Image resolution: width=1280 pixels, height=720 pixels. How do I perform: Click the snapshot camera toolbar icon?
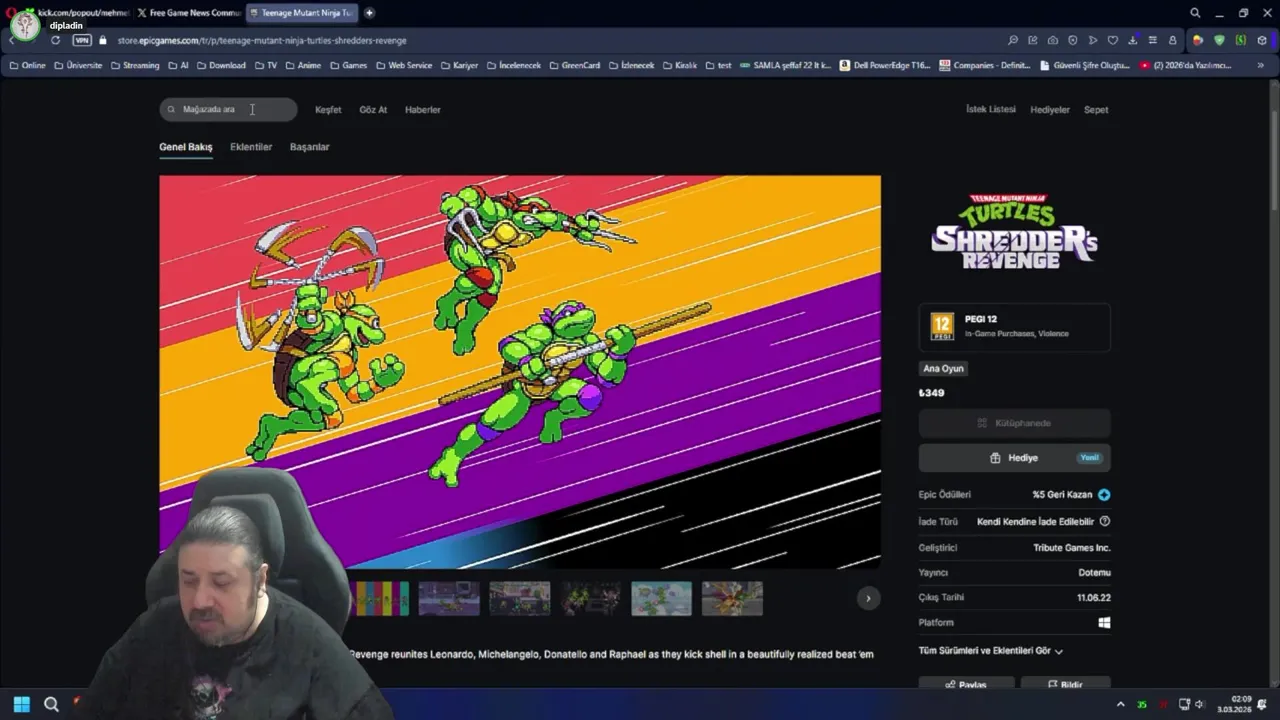(x=1053, y=40)
